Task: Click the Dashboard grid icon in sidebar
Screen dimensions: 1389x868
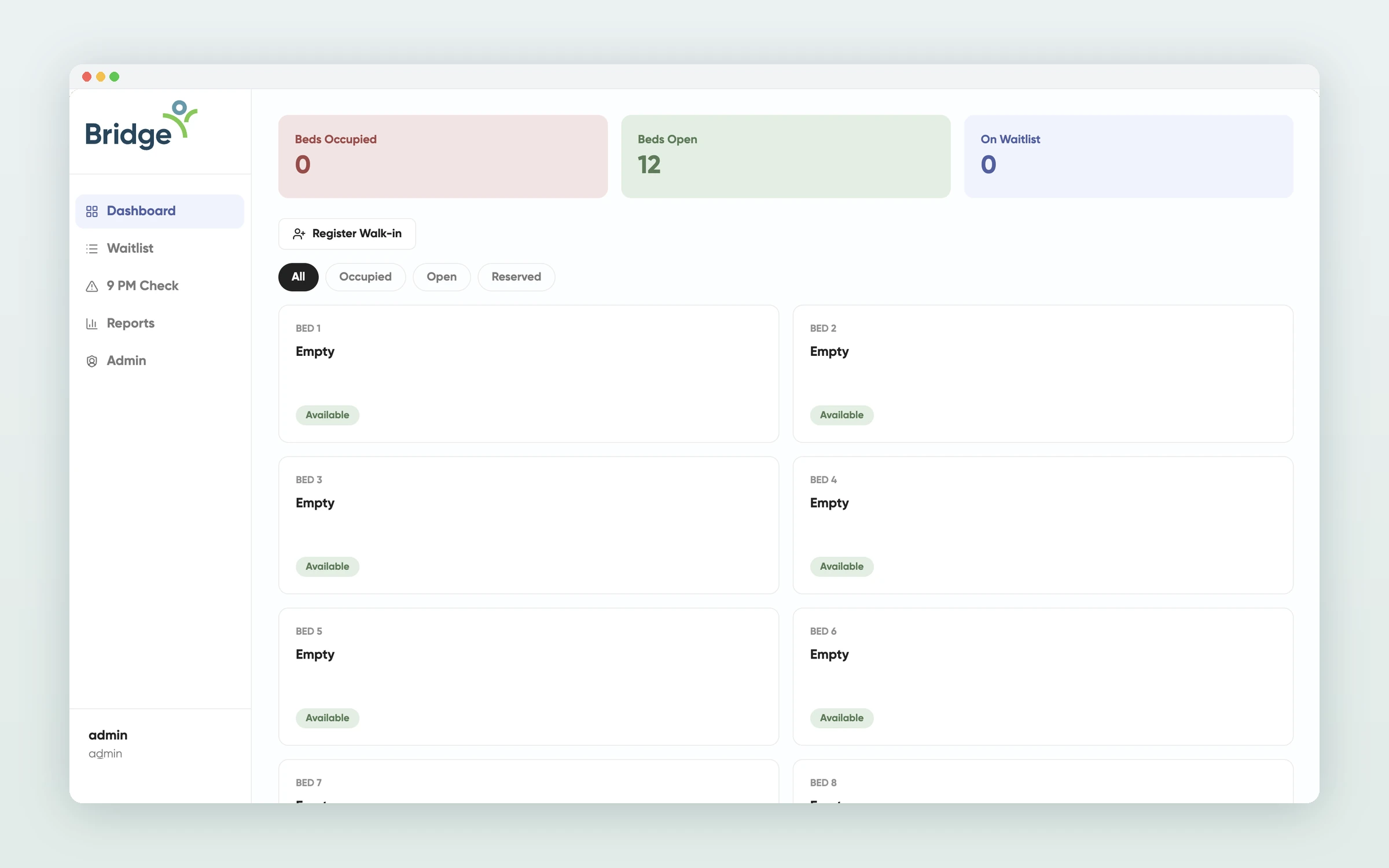Action: (x=91, y=211)
